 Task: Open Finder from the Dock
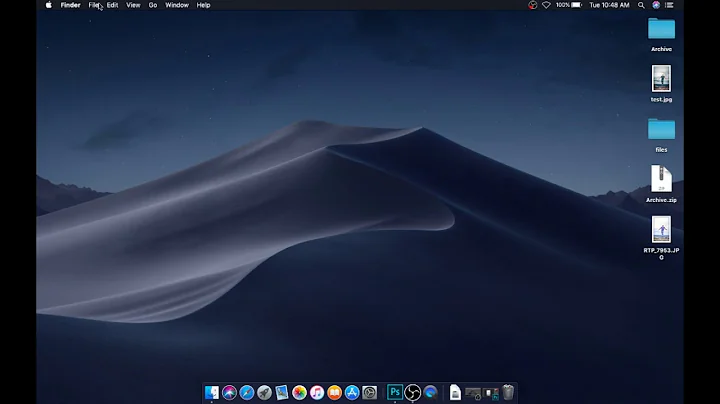click(x=212, y=393)
